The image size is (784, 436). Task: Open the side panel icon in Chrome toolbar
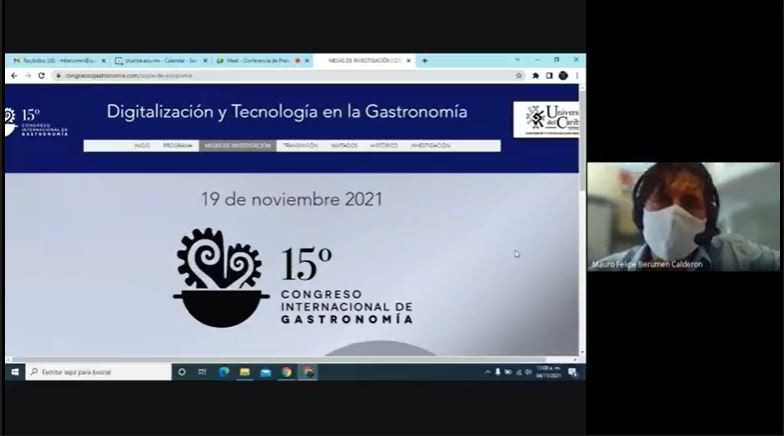(549, 76)
